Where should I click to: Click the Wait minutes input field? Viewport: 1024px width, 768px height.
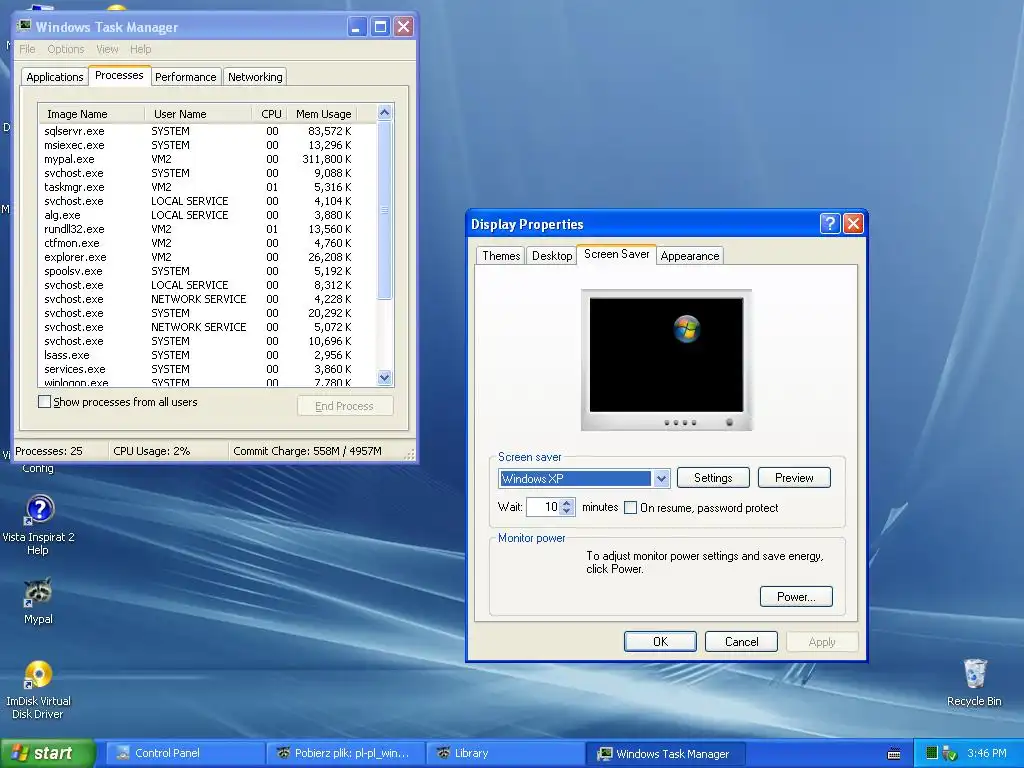coord(543,507)
